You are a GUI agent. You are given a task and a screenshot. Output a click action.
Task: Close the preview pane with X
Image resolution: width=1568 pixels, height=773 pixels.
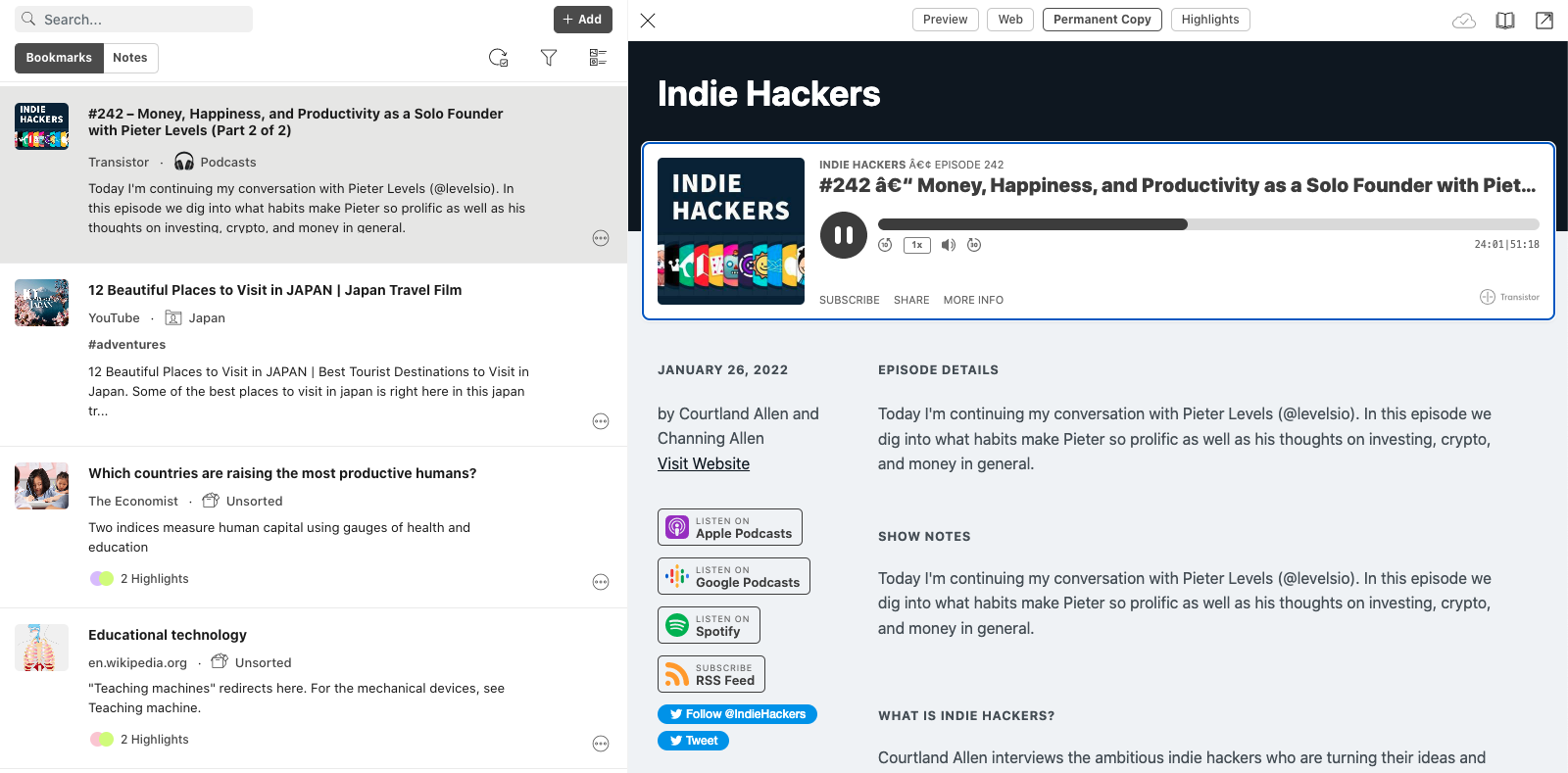point(648,20)
